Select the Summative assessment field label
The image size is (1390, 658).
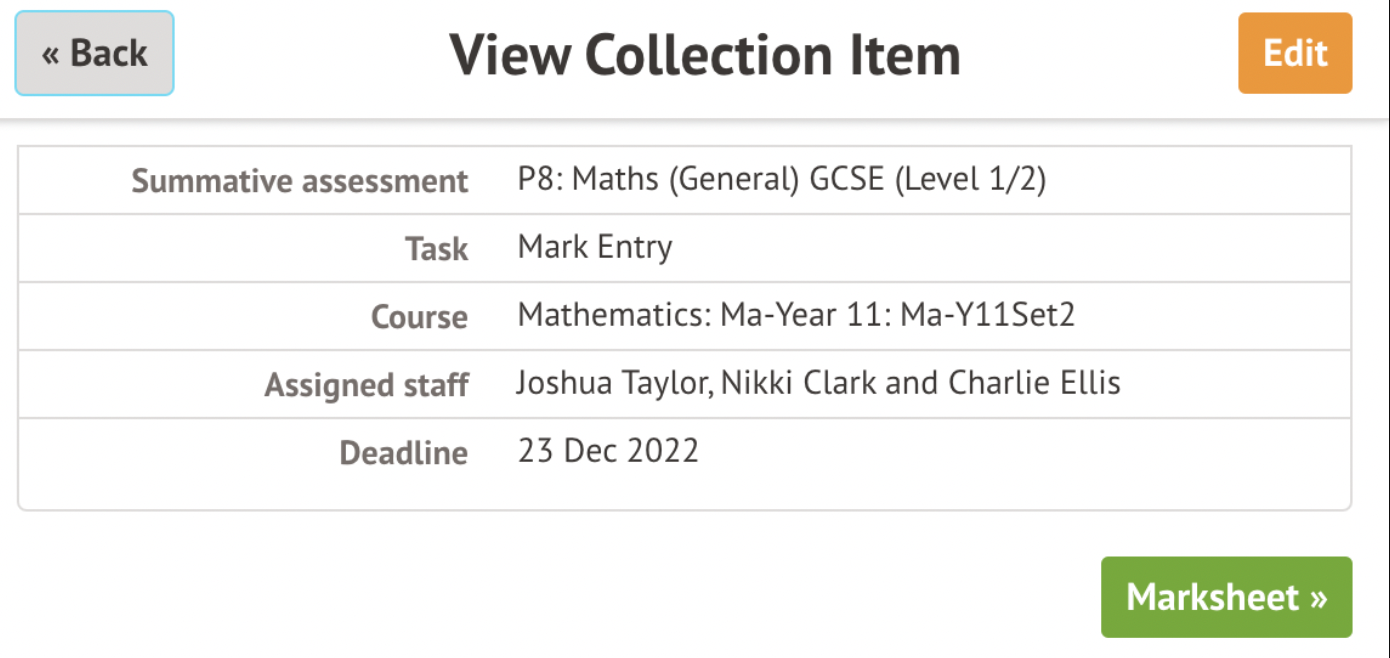299,181
